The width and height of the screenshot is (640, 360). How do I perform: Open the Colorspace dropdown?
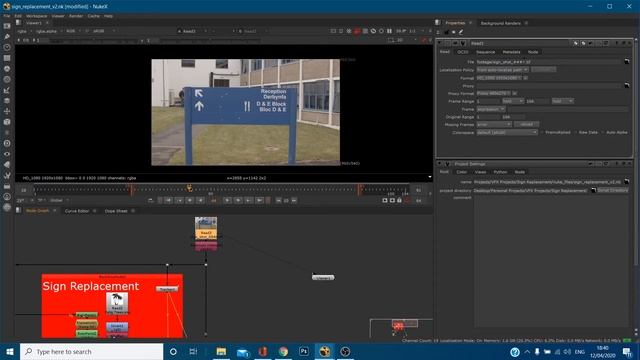[x=507, y=132]
